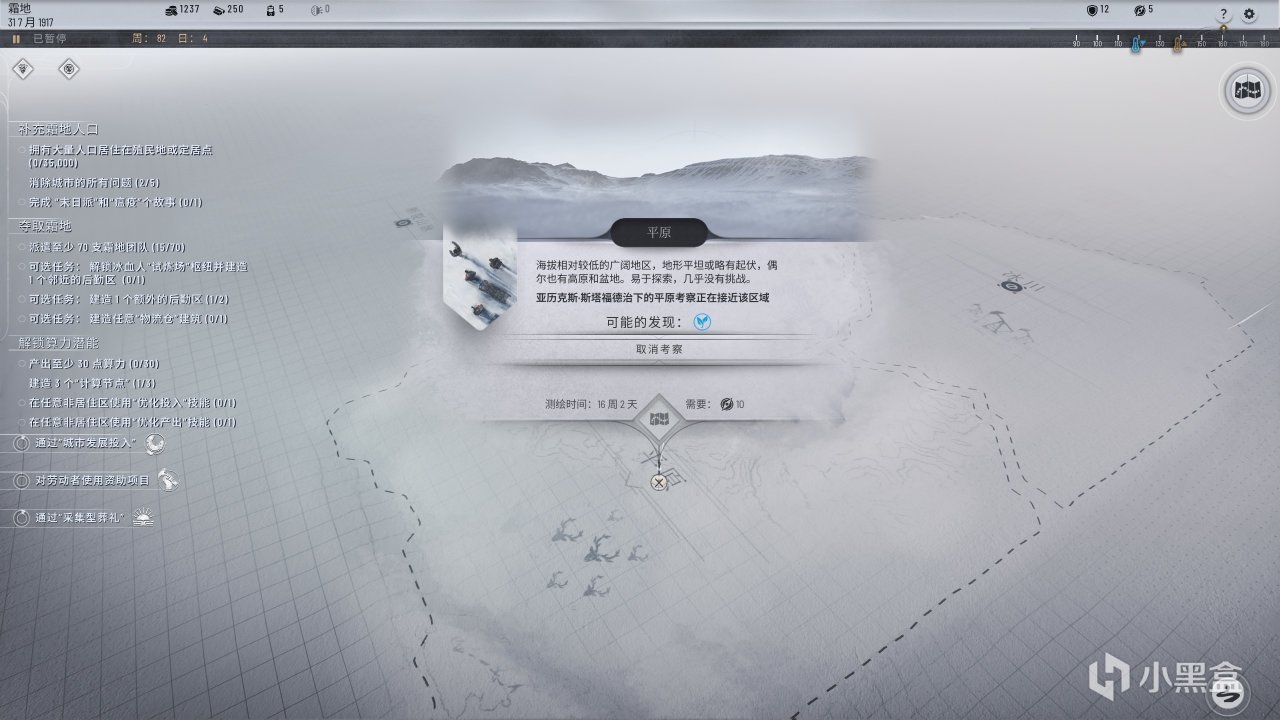Click the objective ending in 个故事 (0/1)
Image resolution: width=1280 pixels, height=720 pixels.
click(x=115, y=202)
